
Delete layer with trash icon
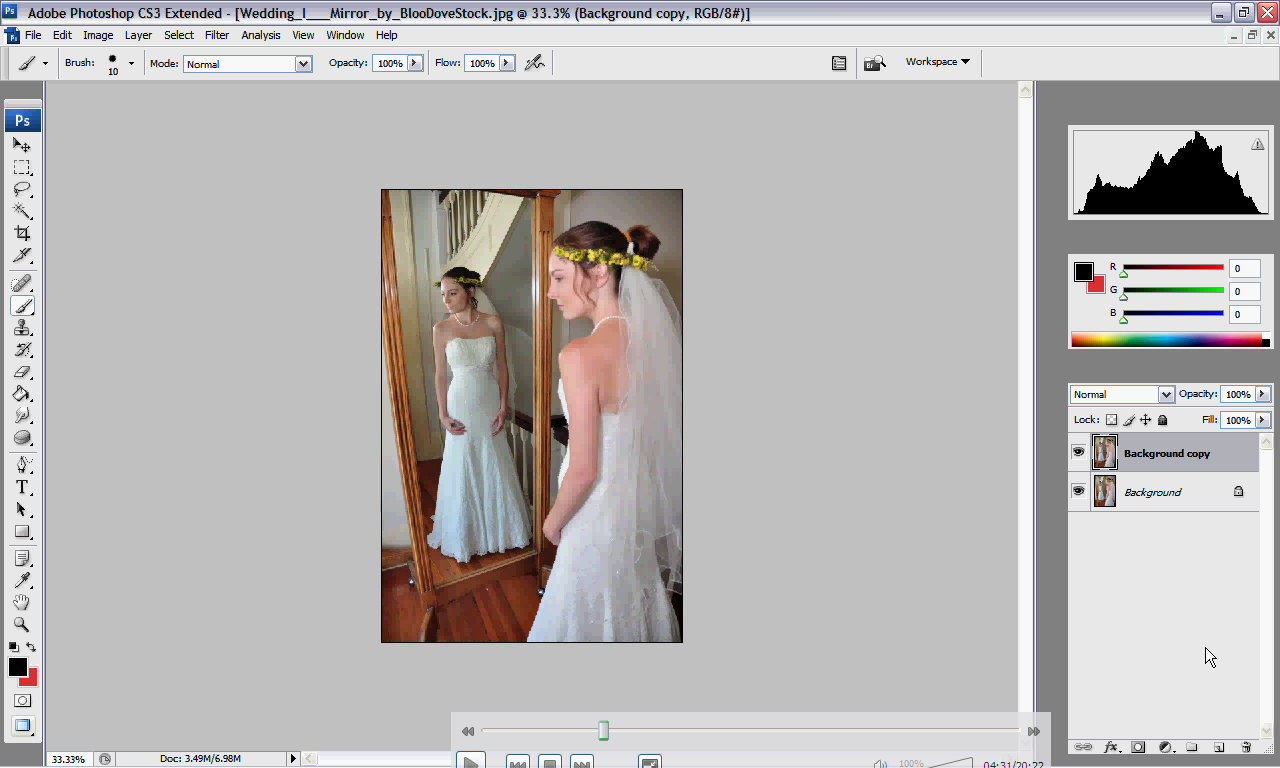pos(1246,747)
